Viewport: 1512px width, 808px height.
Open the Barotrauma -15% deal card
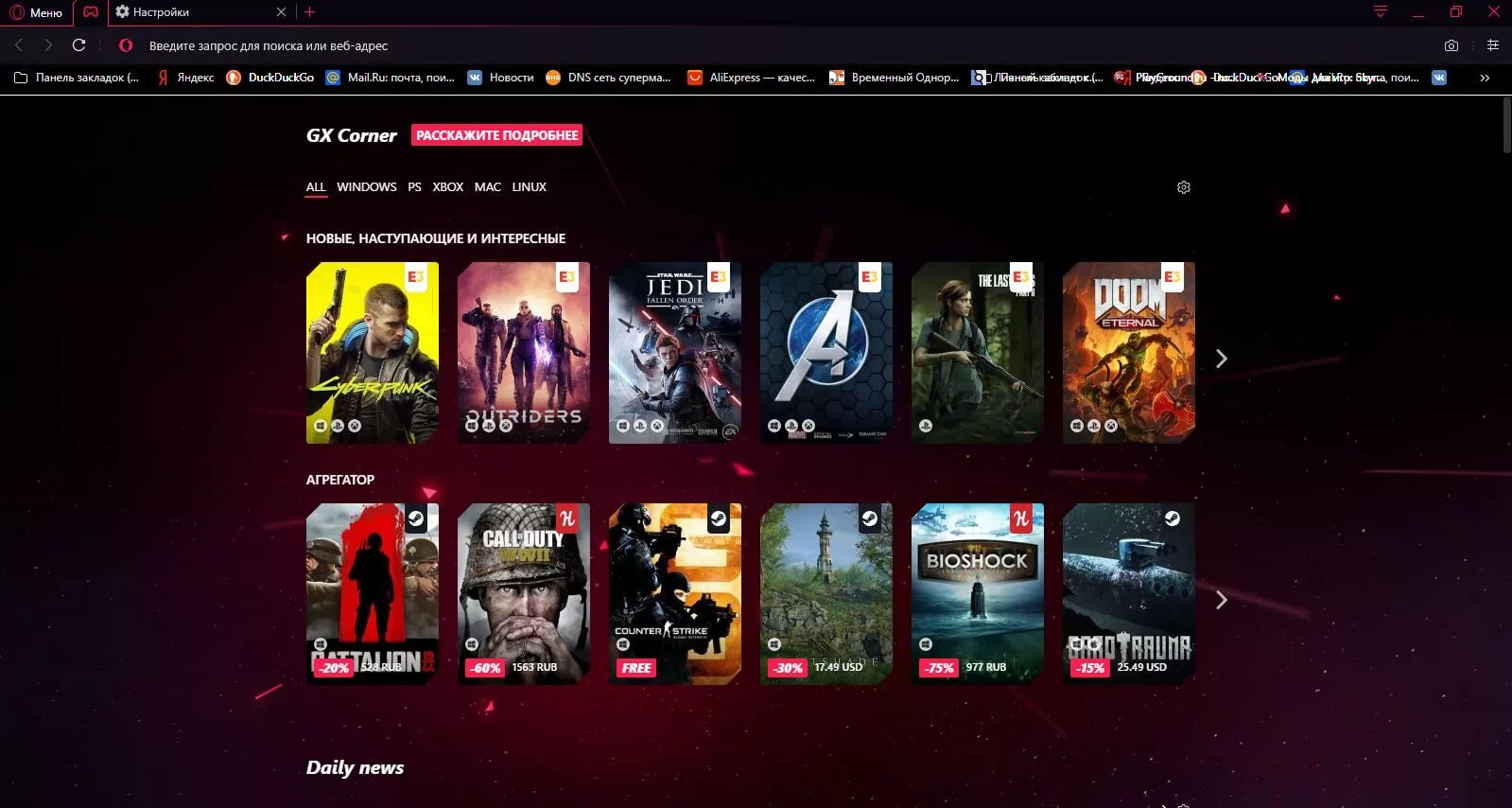click(x=1129, y=594)
